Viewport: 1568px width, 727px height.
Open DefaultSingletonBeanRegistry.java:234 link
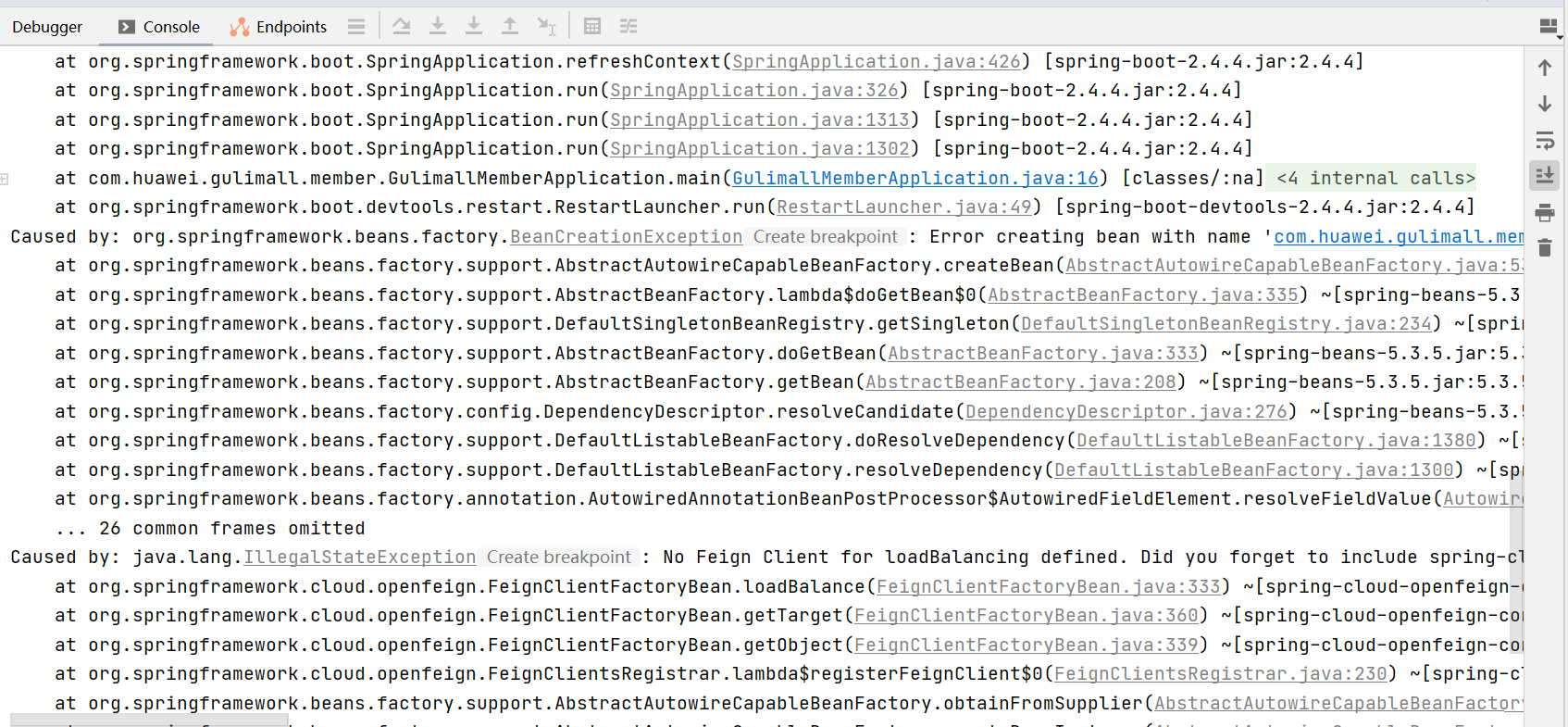click(x=1226, y=324)
